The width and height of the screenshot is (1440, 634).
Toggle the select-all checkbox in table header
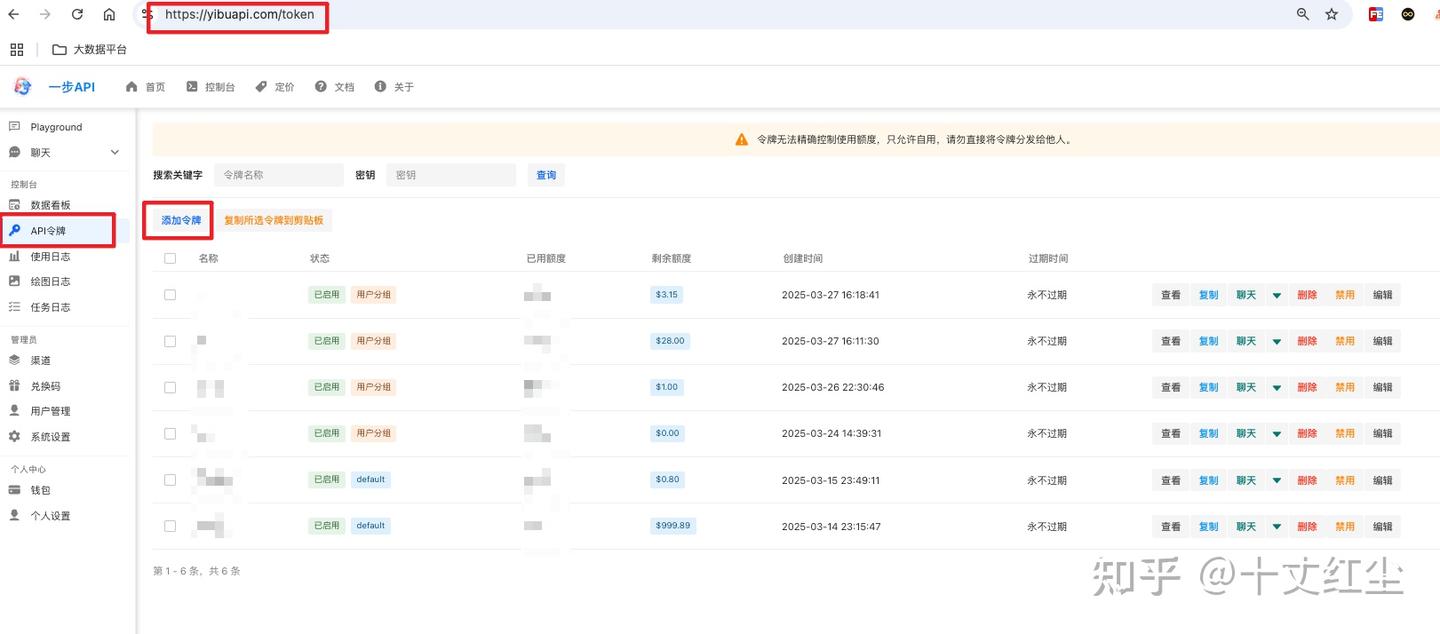click(169, 257)
